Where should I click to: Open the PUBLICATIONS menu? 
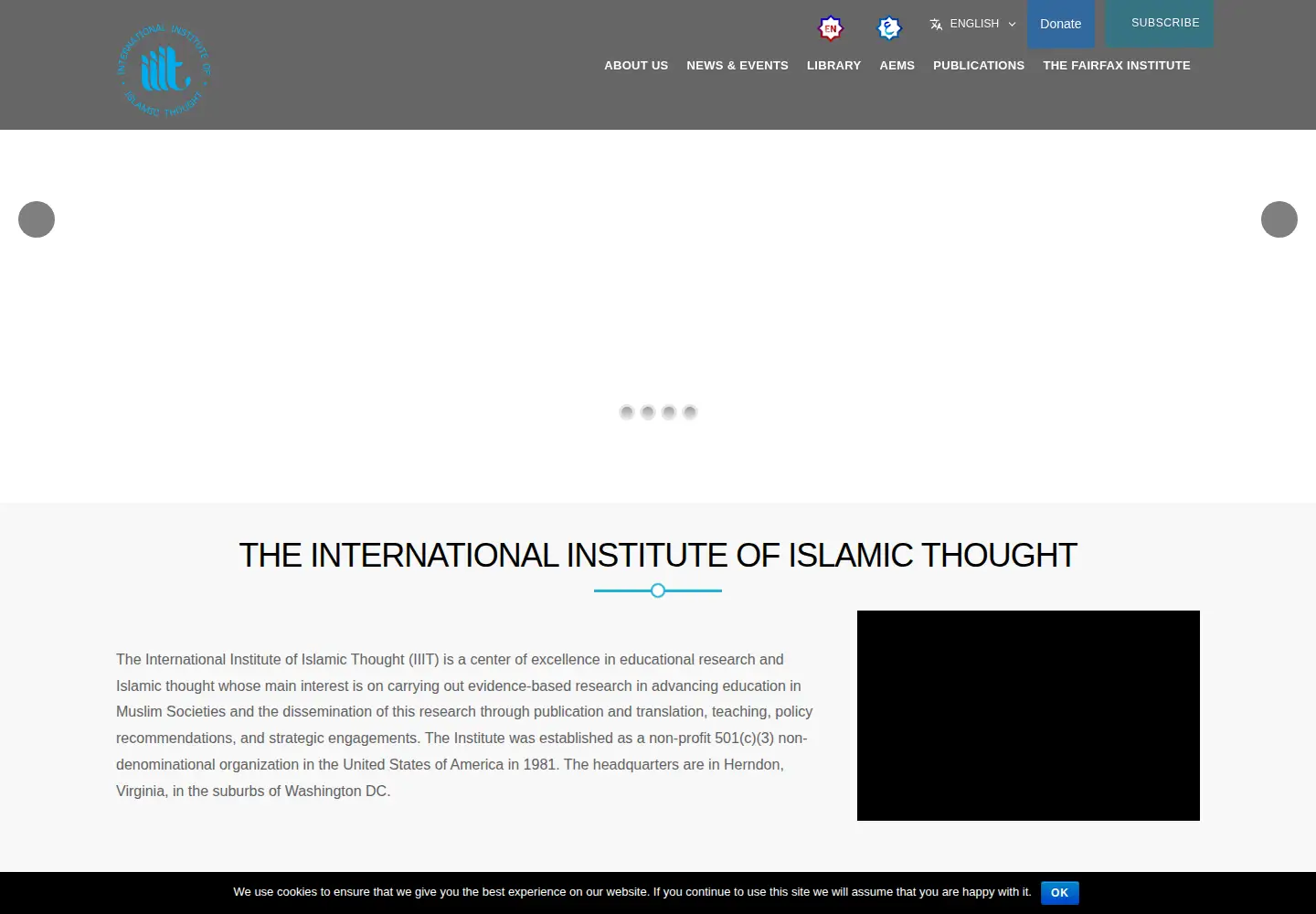(979, 66)
